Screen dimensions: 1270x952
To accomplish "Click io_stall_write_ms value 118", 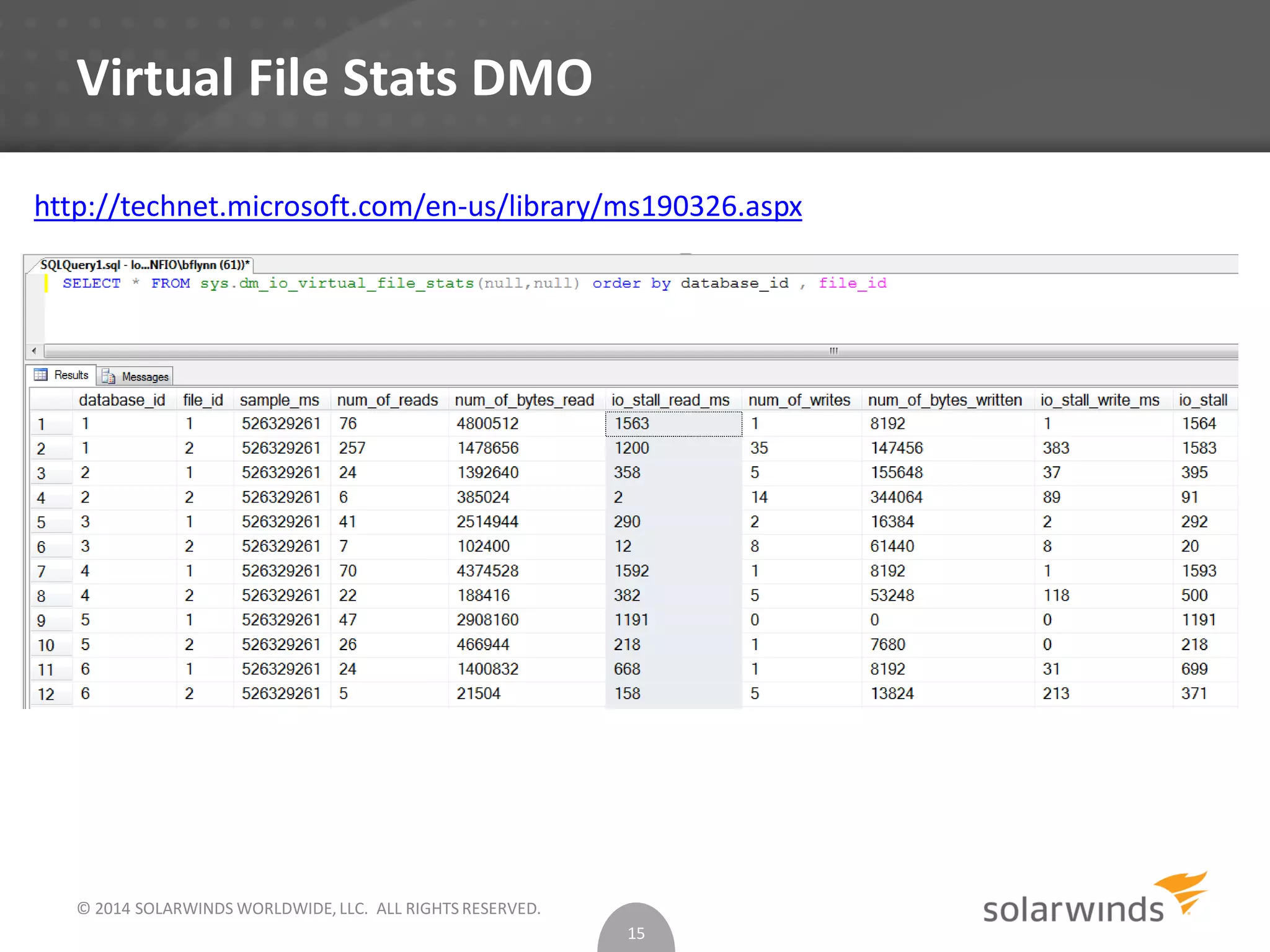I will (x=1056, y=596).
